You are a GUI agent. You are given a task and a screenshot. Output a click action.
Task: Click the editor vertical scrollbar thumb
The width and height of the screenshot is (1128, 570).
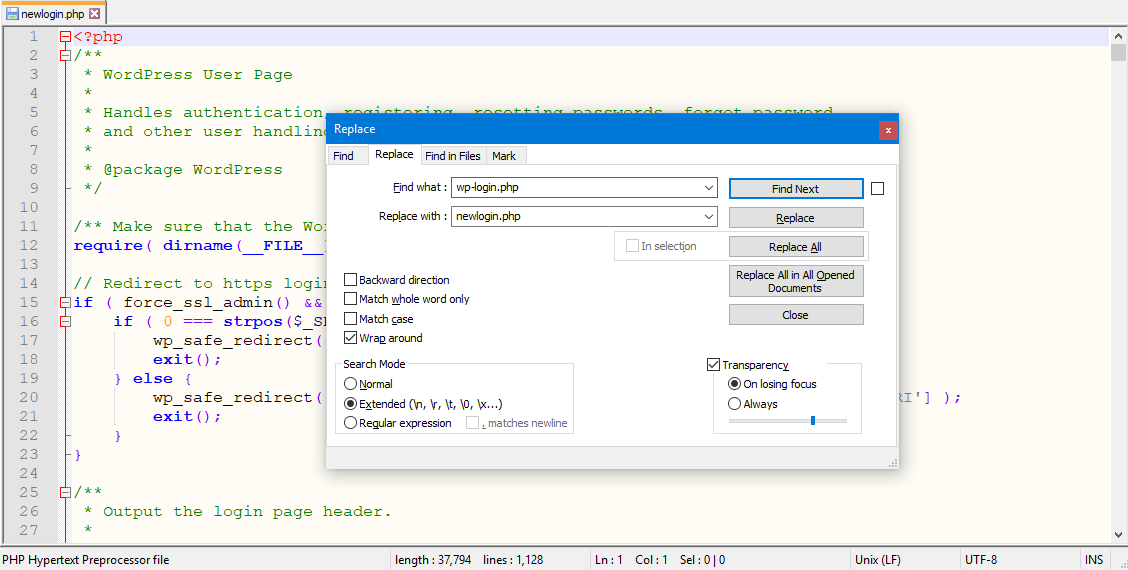(1118, 52)
